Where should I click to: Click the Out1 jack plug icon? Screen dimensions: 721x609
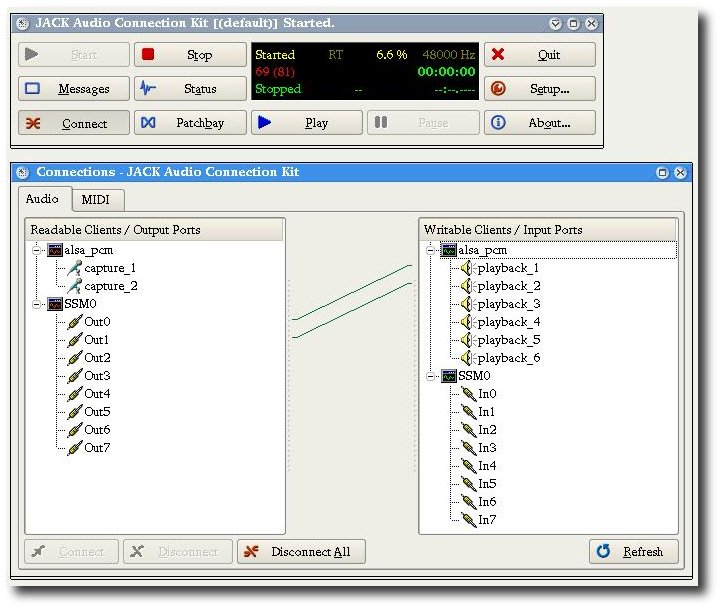[74, 340]
